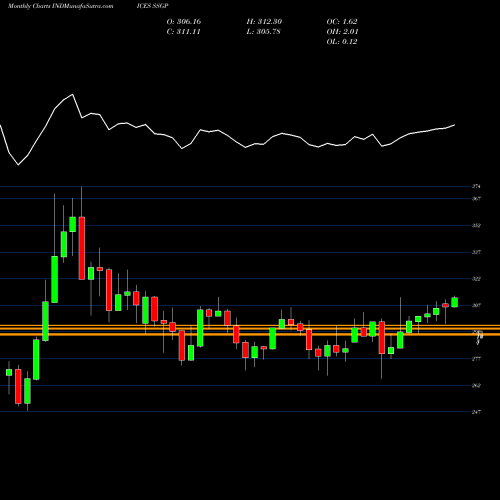This screenshot has height=500, width=500.
Task: Click the 322 price axis label
Action: [x=476, y=279]
